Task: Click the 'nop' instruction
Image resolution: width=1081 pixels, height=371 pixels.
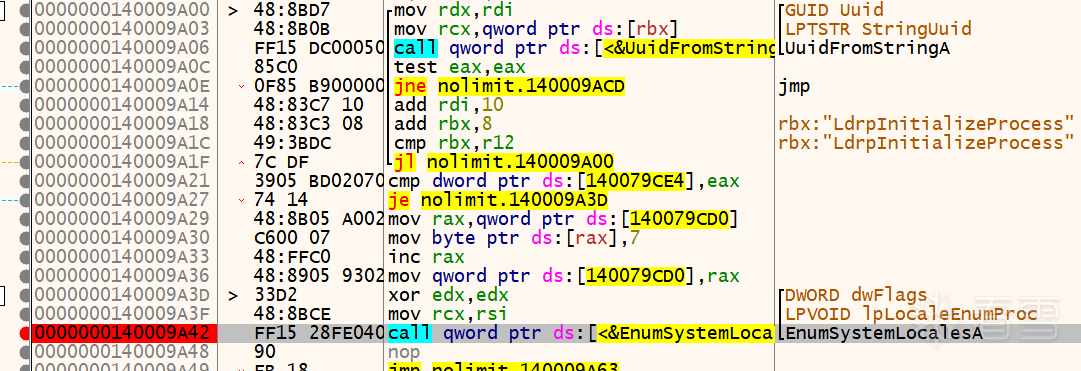Action: (x=403, y=352)
